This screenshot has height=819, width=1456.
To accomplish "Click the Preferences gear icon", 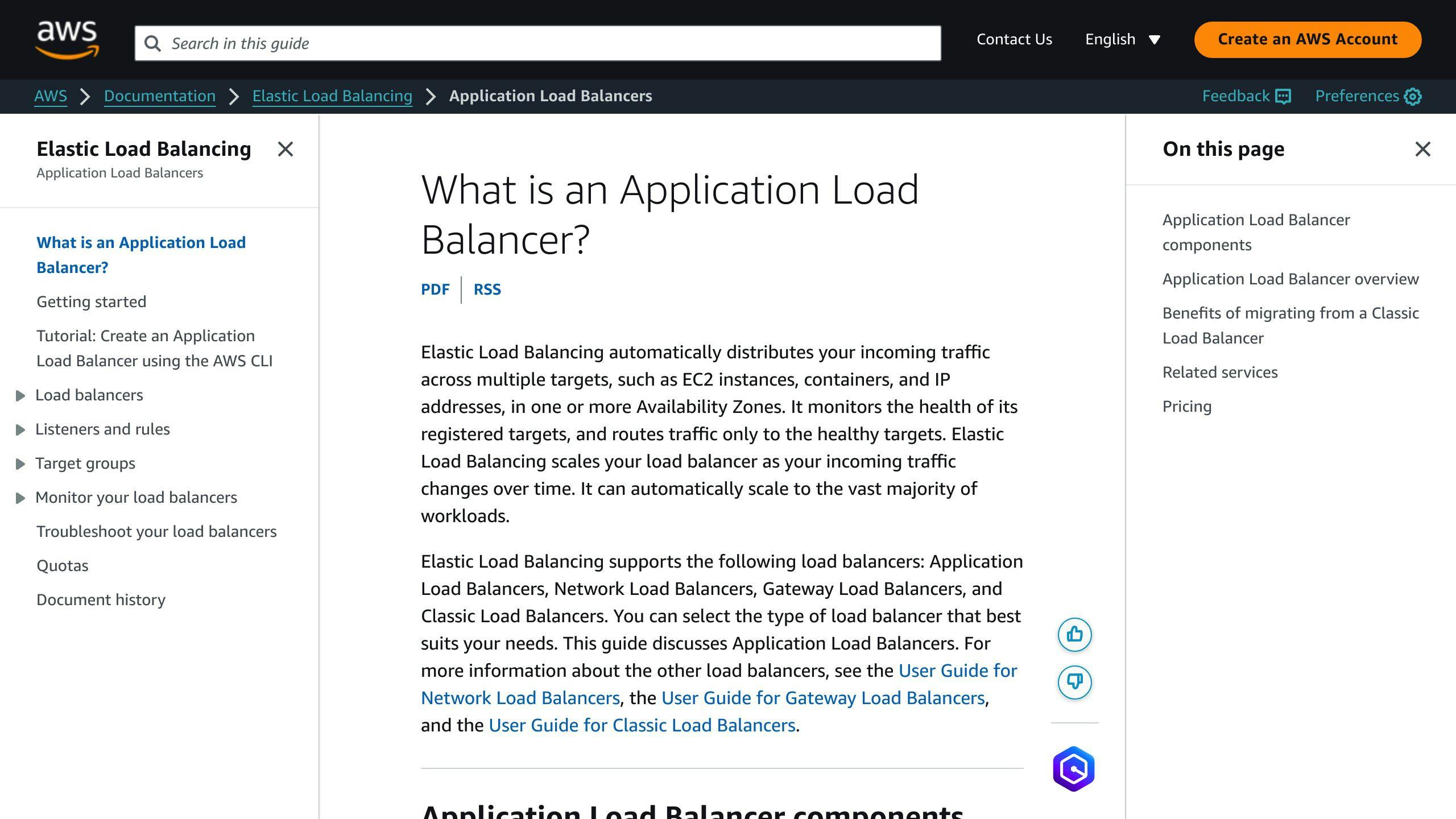I will tap(1413, 96).
